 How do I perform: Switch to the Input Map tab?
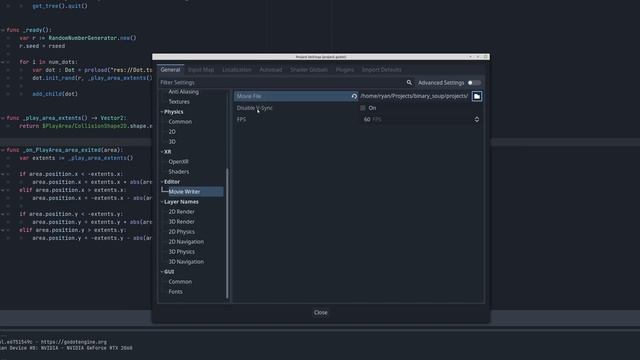201,70
